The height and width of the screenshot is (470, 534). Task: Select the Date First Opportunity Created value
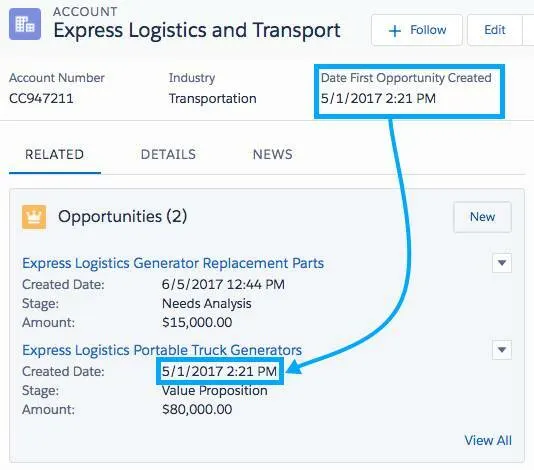[378, 98]
